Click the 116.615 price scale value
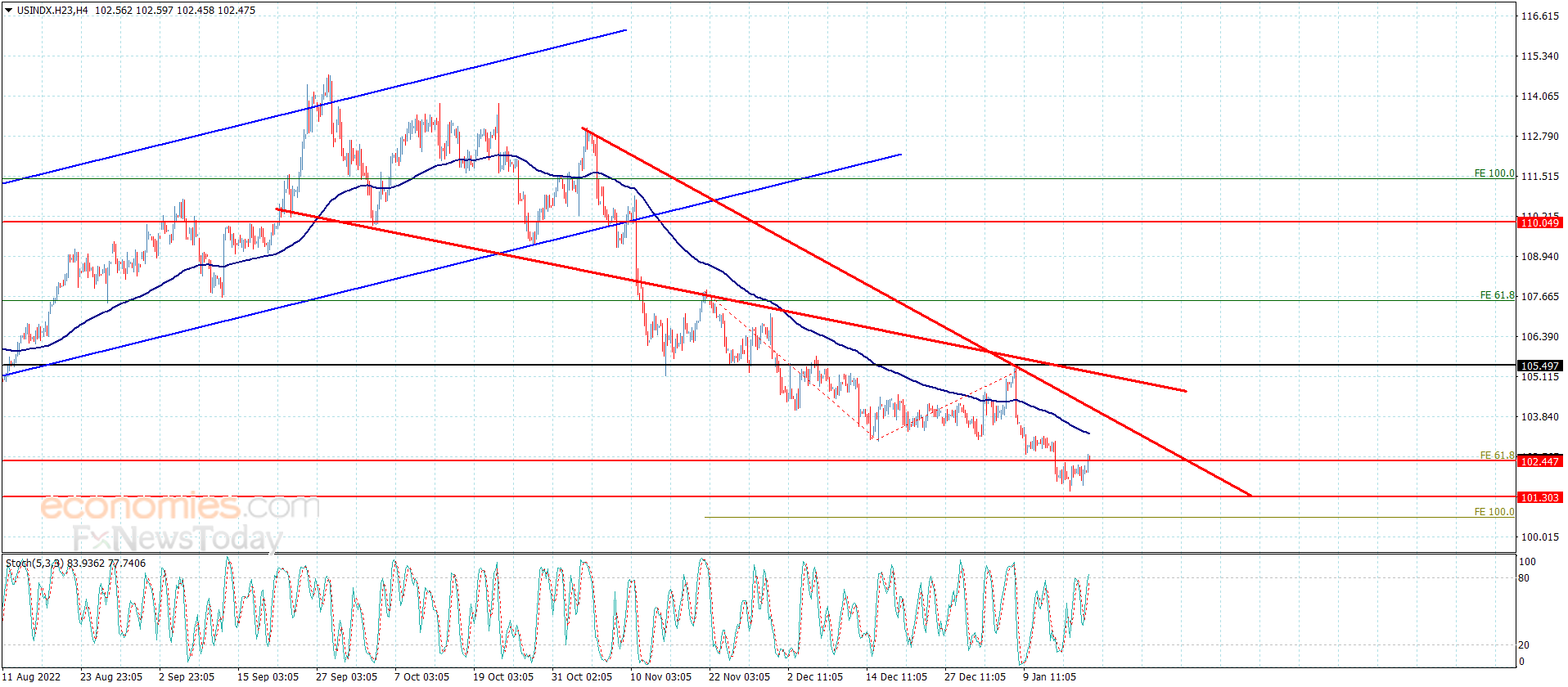Image resolution: width=1568 pixels, height=687 pixels. [x=1539, y=16]
